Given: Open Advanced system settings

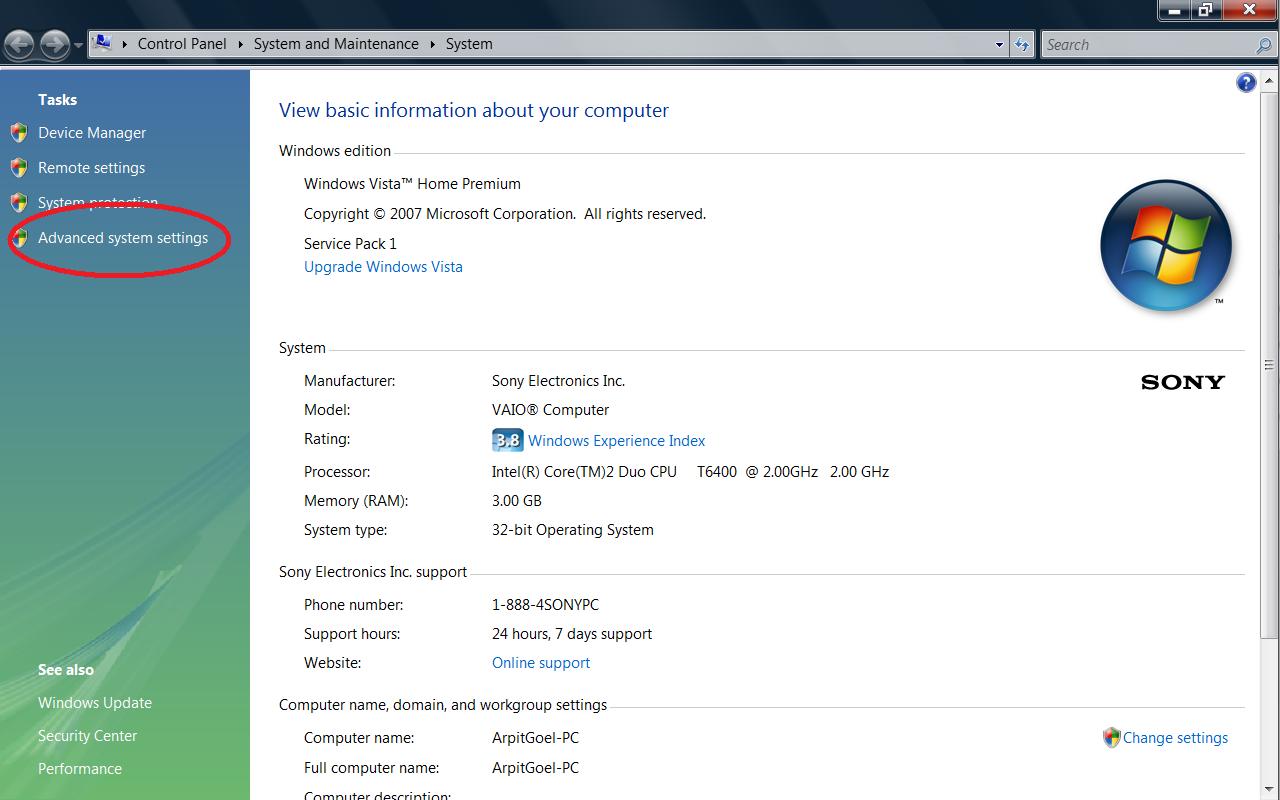Looking at the screenshot, I should tap(122, 238).
